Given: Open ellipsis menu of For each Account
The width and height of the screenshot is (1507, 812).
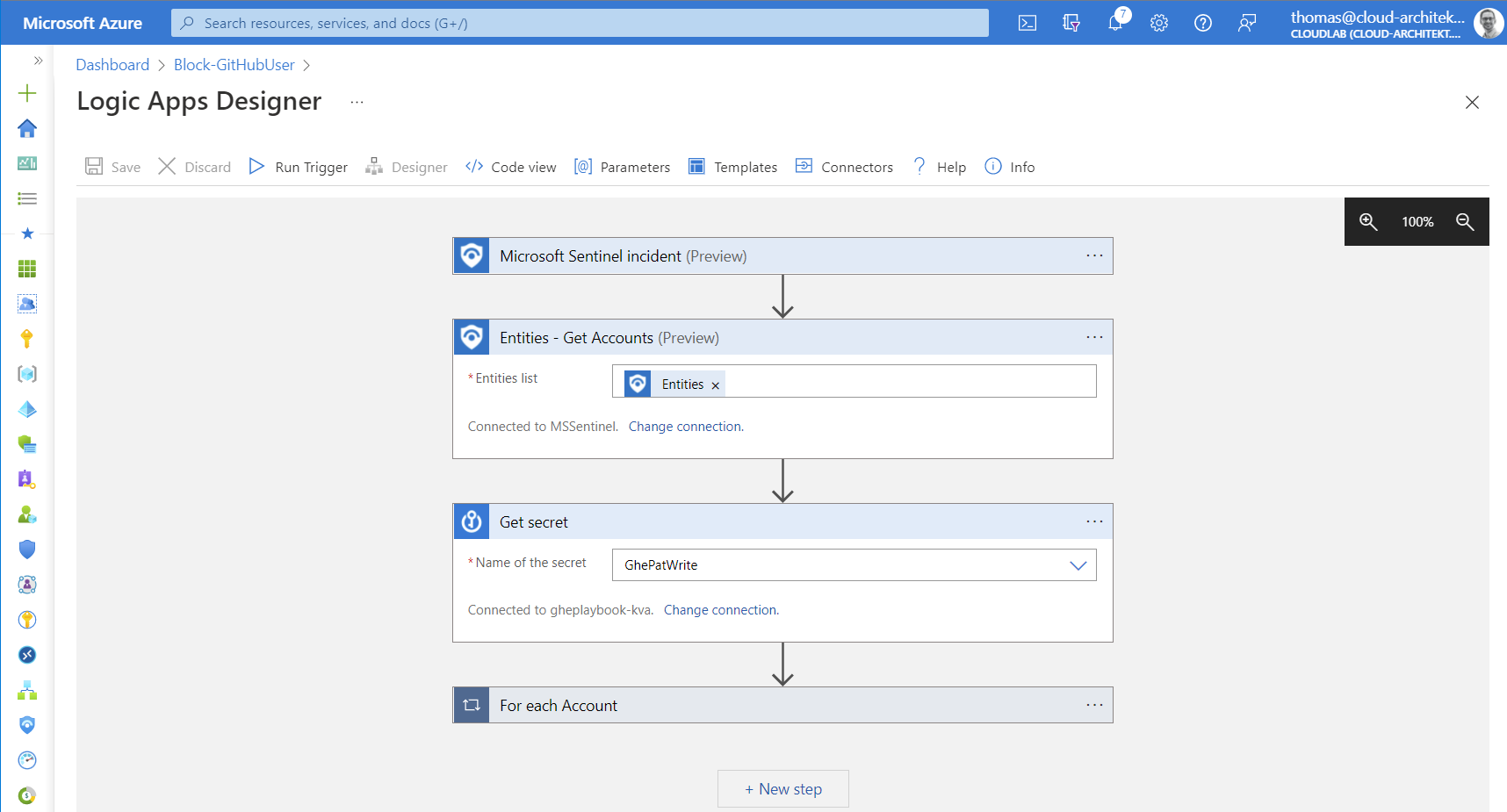Looking at the screenshot, I should 1094,705.
